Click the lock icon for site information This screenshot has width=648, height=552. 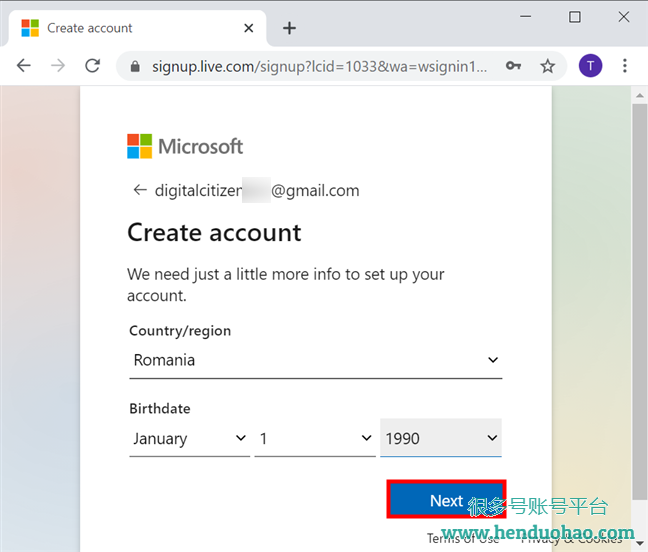click(x=134, y=66)
